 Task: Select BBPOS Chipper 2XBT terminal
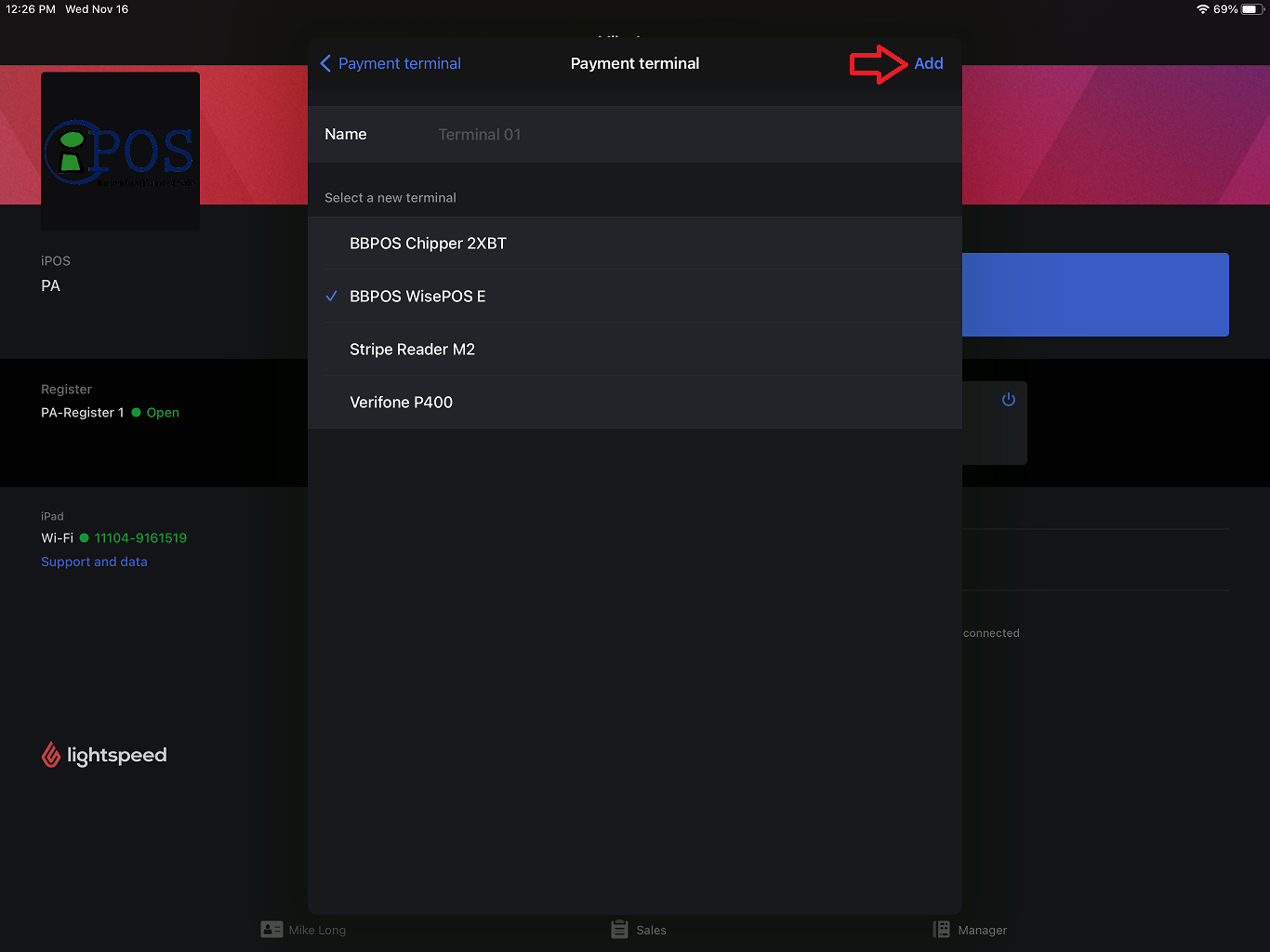click(x=635, y=244)
